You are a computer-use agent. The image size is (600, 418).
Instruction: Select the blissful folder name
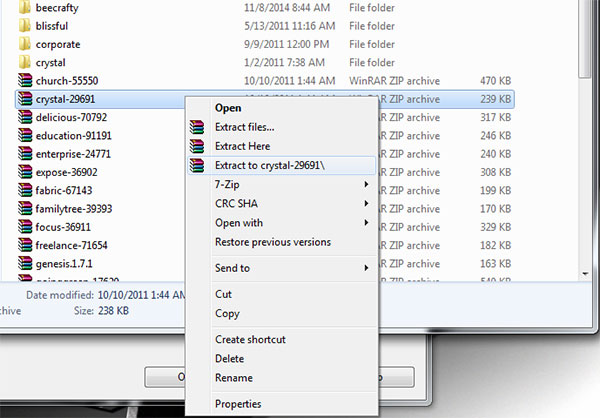pos(52,26)
